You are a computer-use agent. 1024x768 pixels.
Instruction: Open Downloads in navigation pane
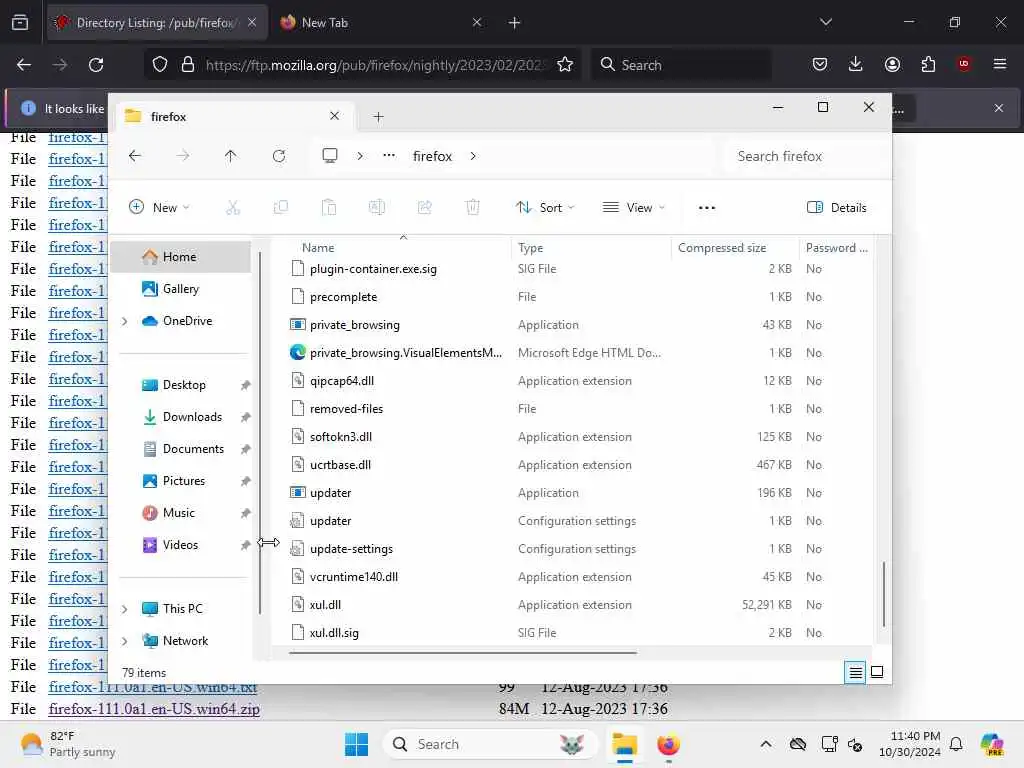tap(192, 417)
